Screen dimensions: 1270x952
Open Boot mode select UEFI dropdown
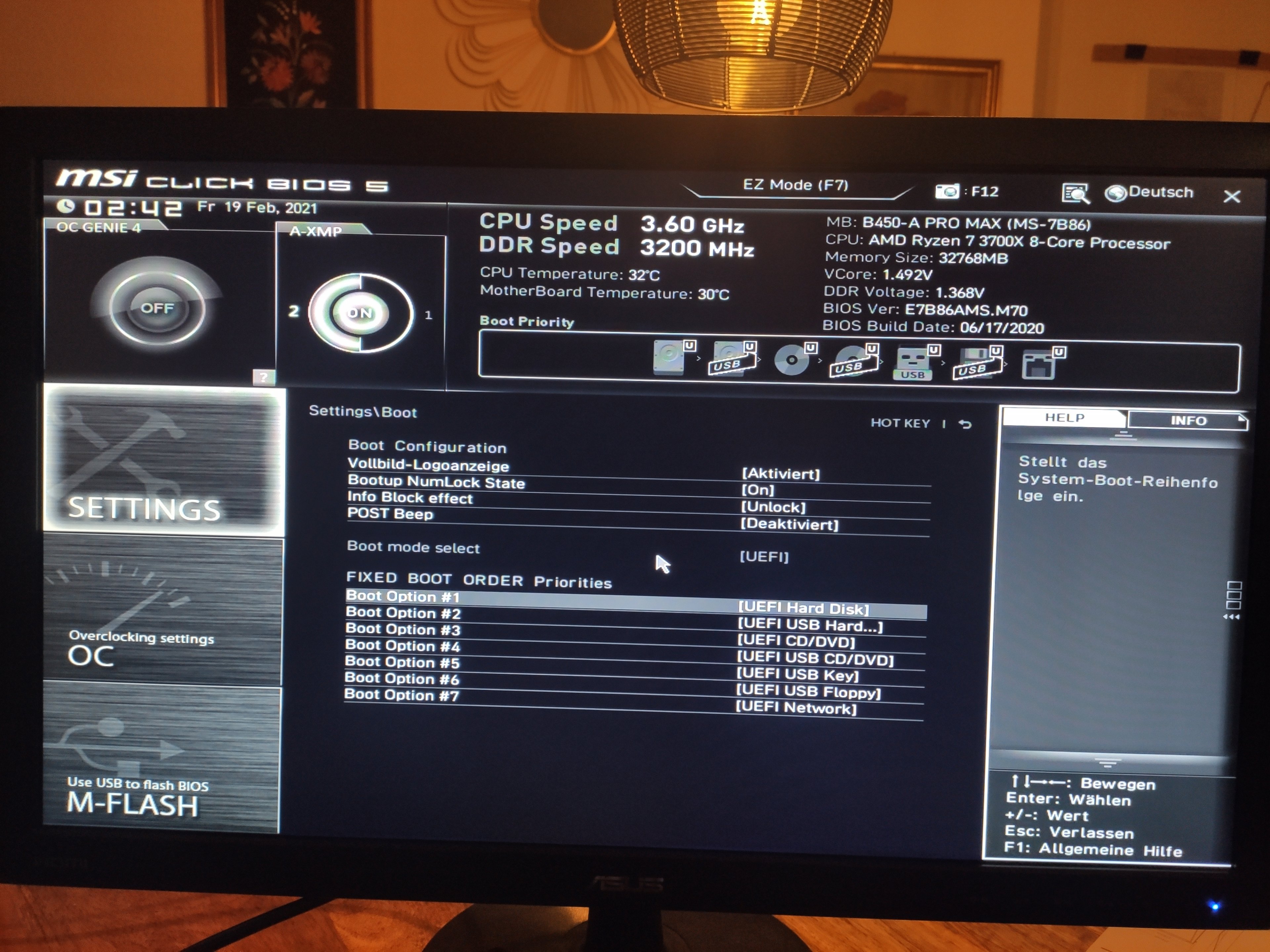click(x=764, y=556)
